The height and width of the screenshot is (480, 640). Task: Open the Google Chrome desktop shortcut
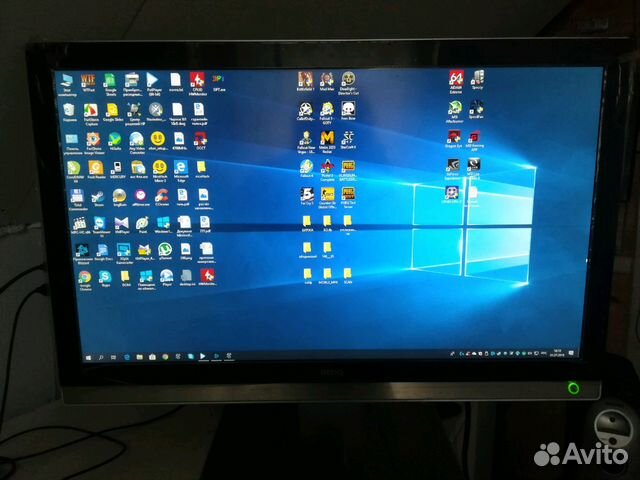(x=85, y=277)
